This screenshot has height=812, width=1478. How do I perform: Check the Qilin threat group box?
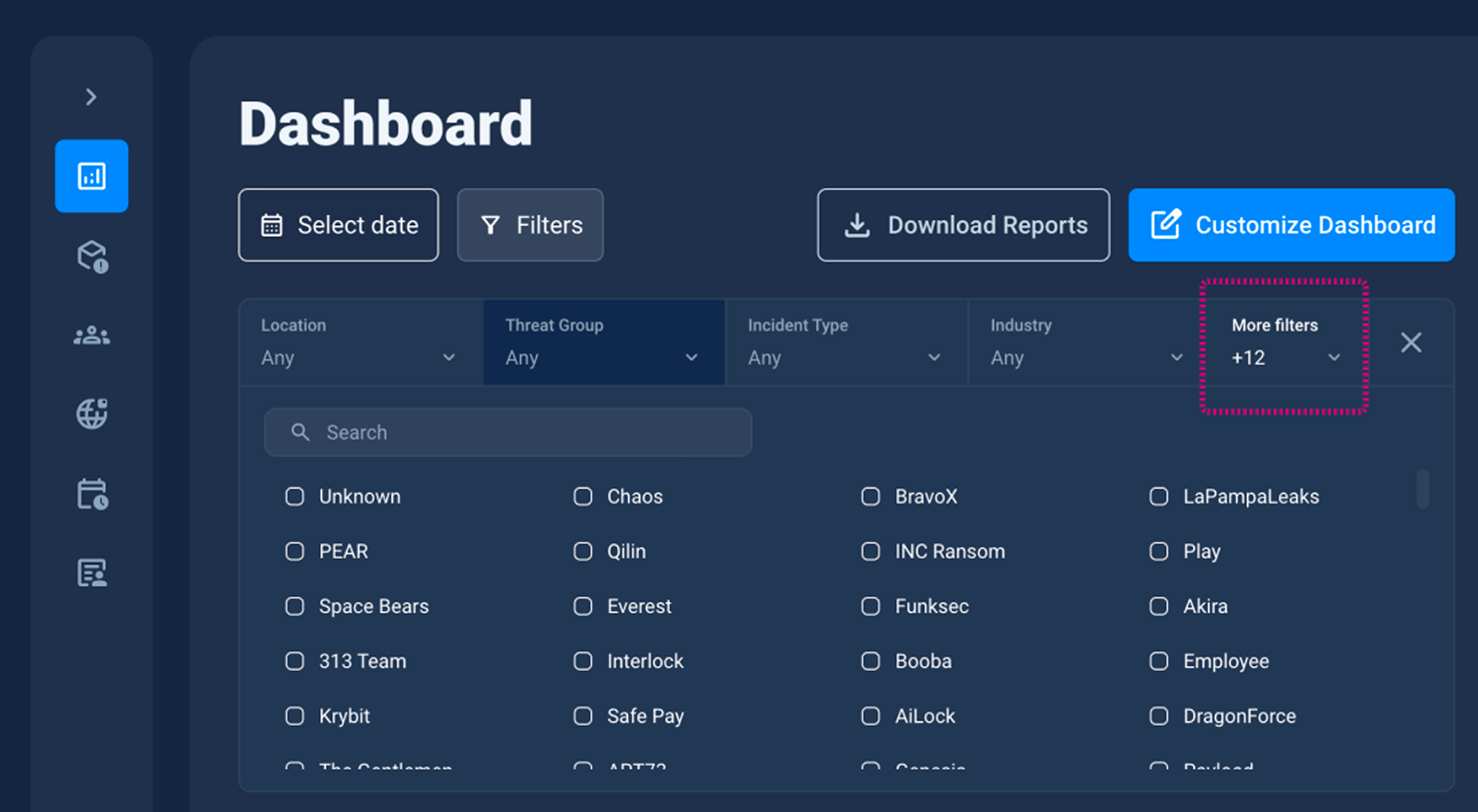click(583, 552)
